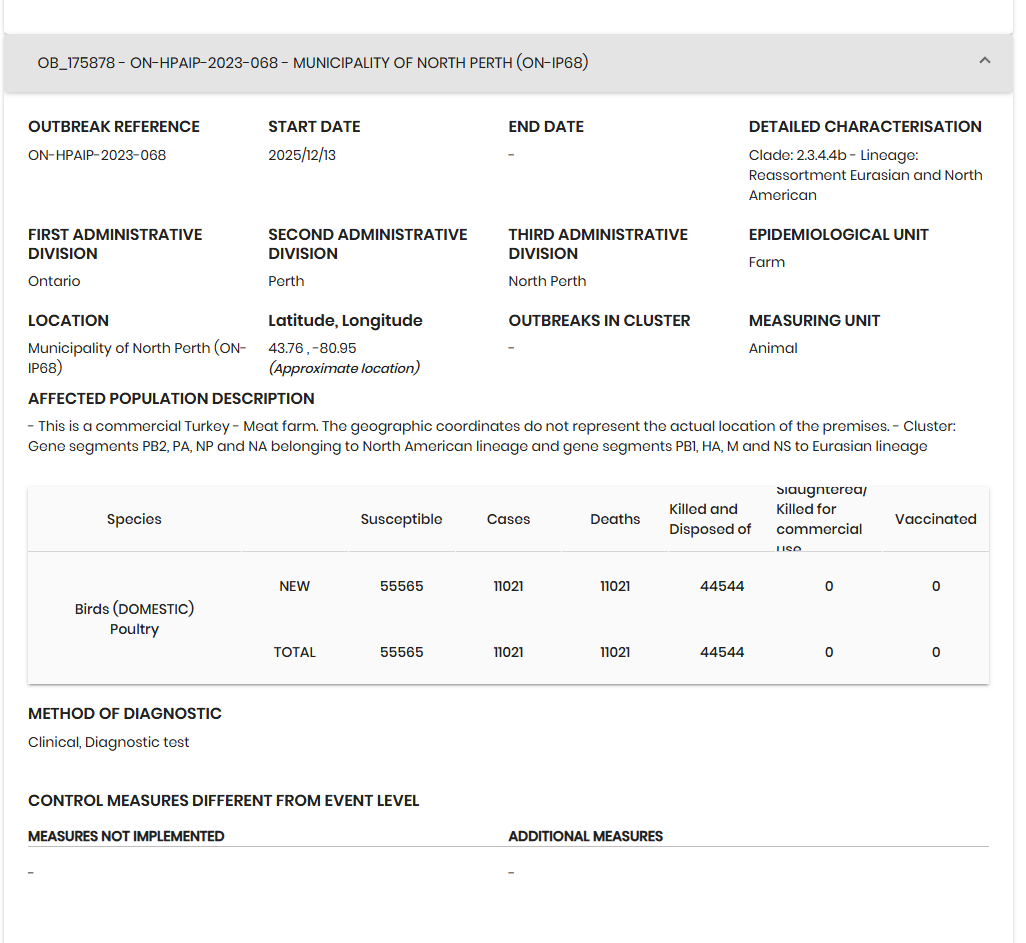Click the Measures Not Implemented heading
Screen dimensions: 1026x943
[126, 836]
